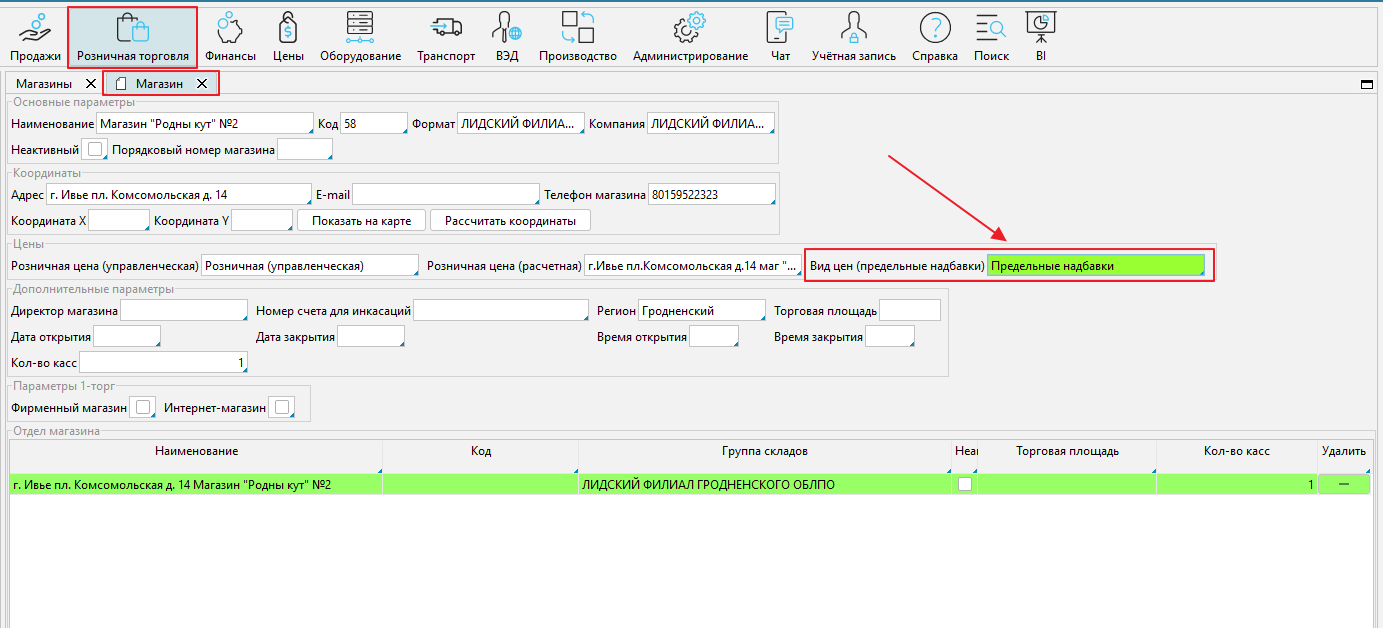Open the Цены price tag icon

coord(289,28)
